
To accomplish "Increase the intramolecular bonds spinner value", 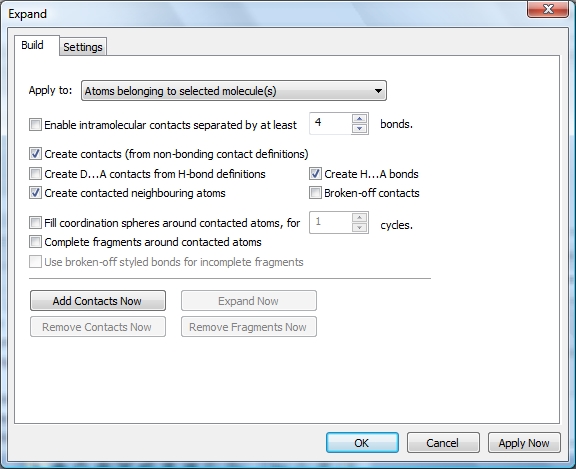I will [x=359, y=119].
